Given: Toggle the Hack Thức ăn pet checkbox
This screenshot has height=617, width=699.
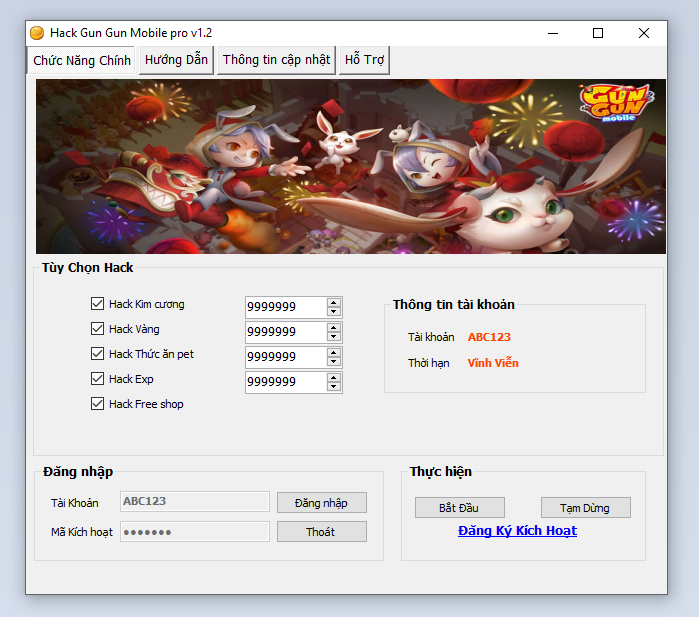Looking at the screenshot, I should click(97, 354).
